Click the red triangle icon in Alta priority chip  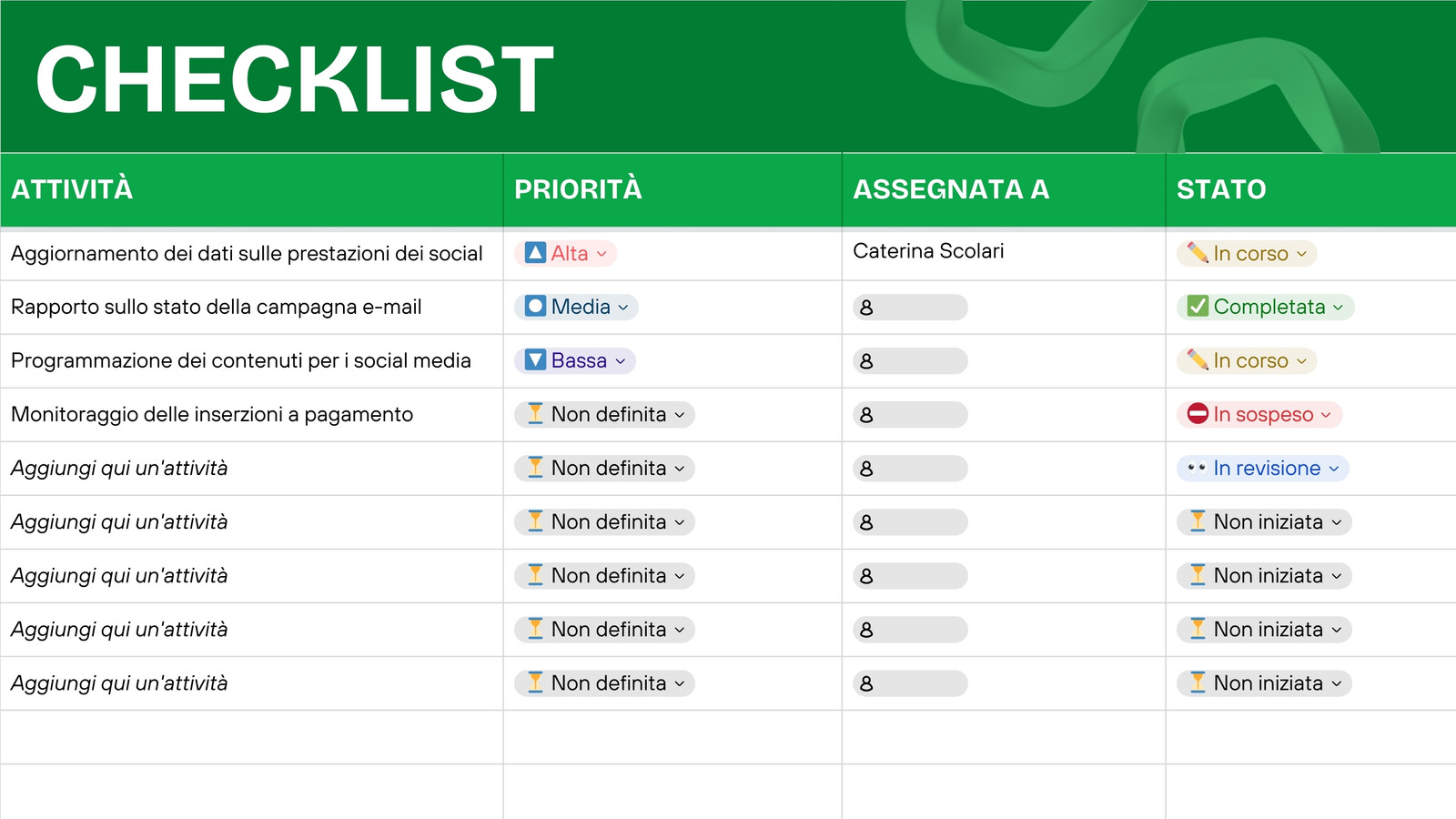pyautogui.click(x=536, y=253)
